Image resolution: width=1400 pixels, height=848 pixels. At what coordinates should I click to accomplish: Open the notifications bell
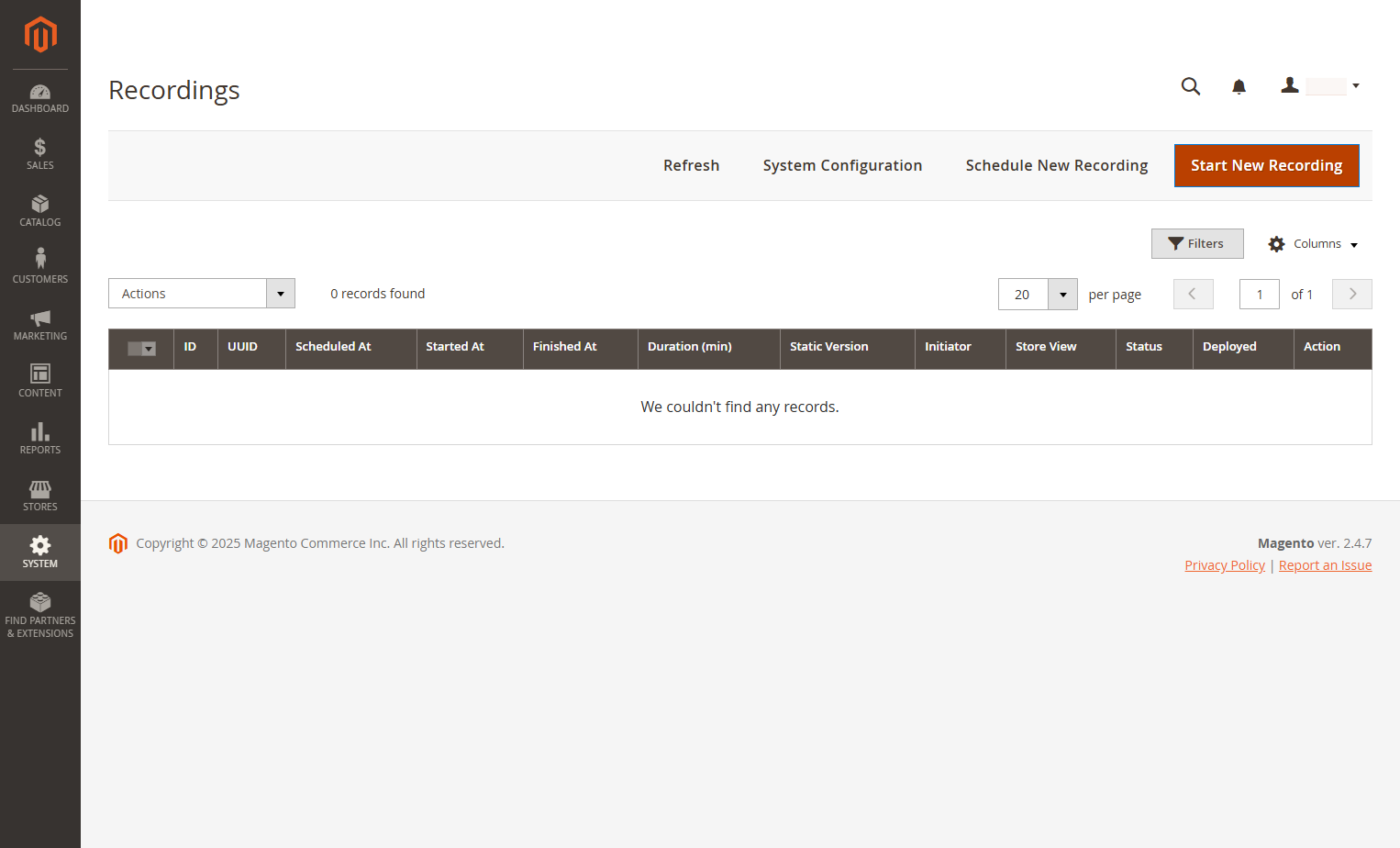(x=1239, y=86)
